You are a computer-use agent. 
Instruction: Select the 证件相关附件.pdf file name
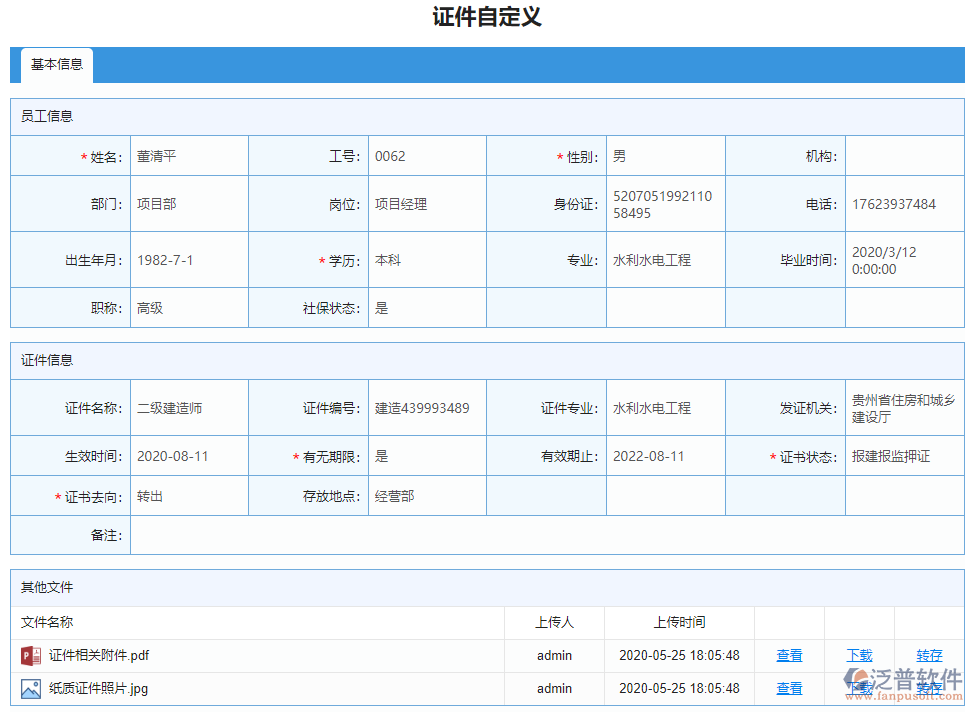click(x=99, y=655)
